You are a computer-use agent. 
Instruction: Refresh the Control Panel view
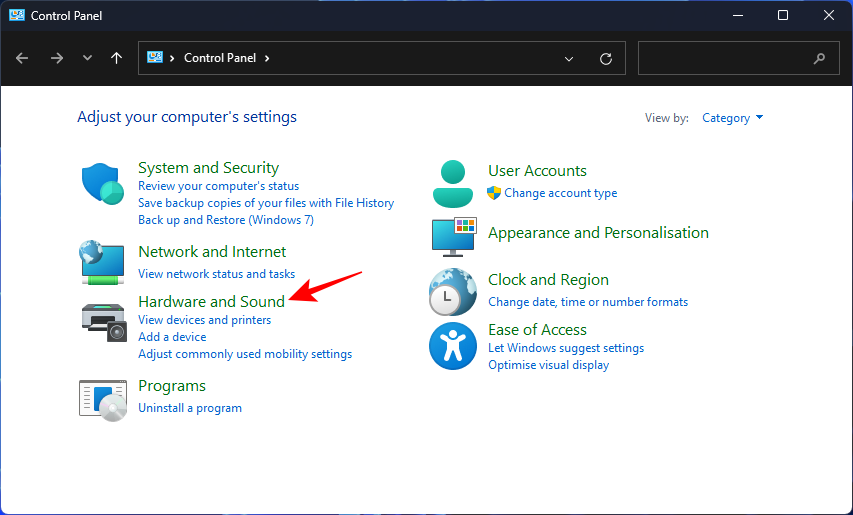[605, 59]
